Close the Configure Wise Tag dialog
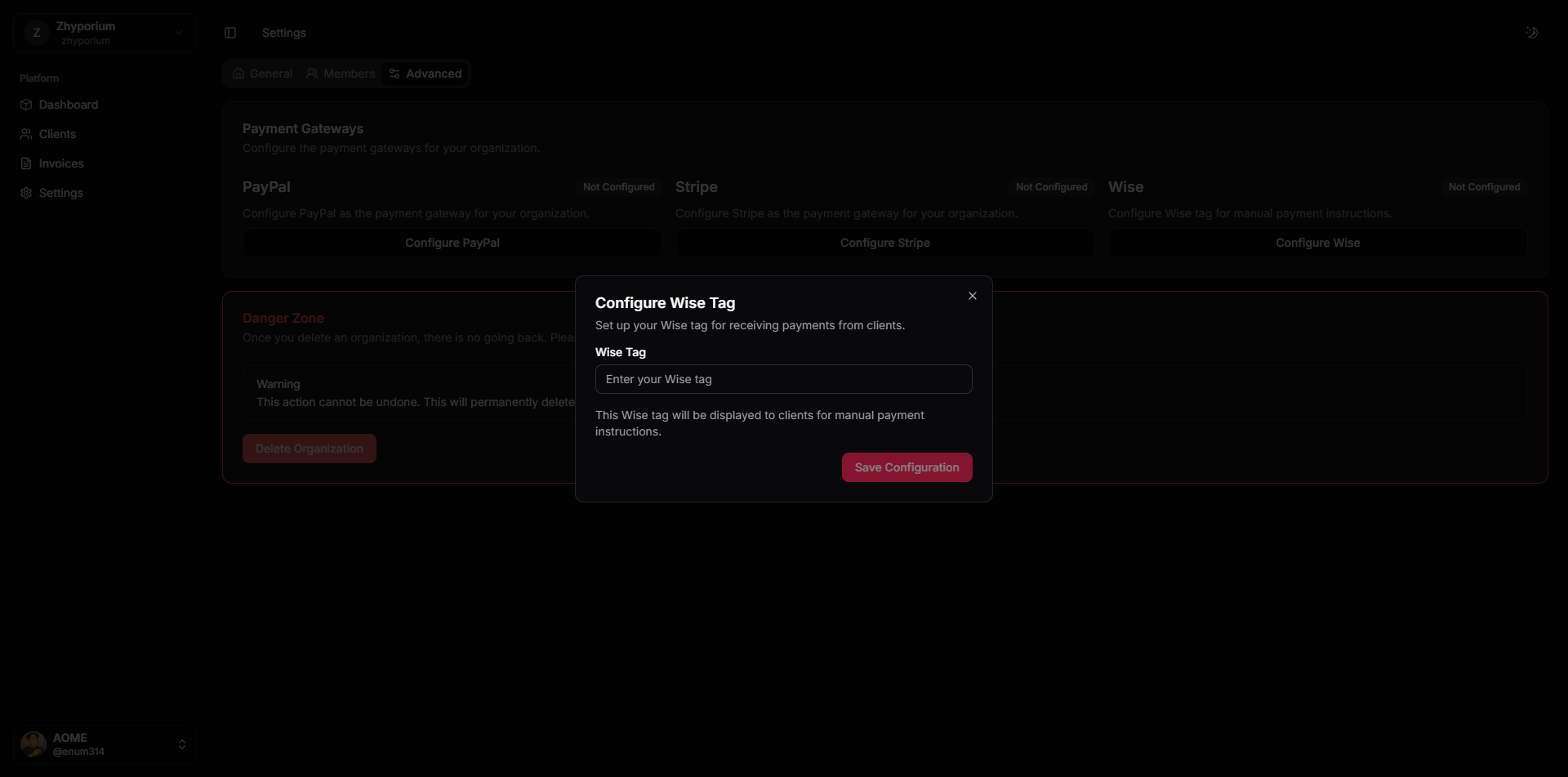The height and width of the screenshot is (777, 1568). point(972,296)
